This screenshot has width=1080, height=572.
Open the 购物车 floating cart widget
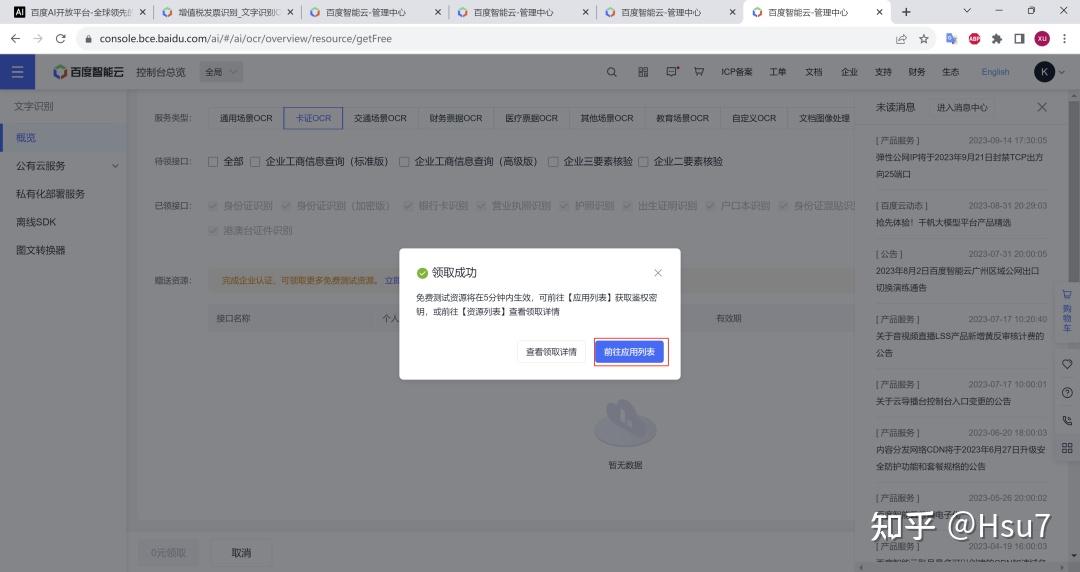pyautogui.click(x=1067, y=311)
